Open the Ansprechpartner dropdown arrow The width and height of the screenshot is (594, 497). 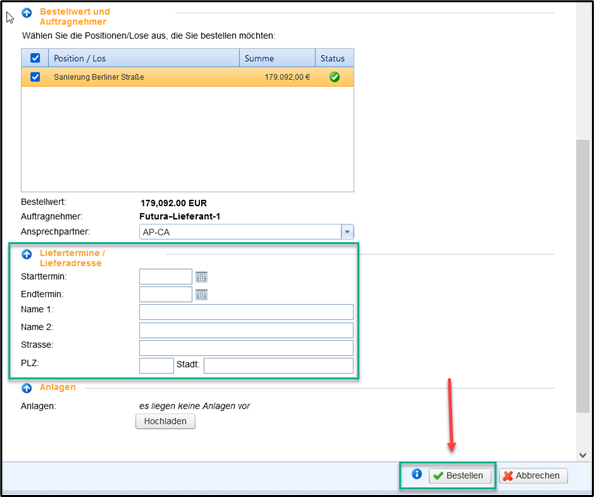[347, 232]
